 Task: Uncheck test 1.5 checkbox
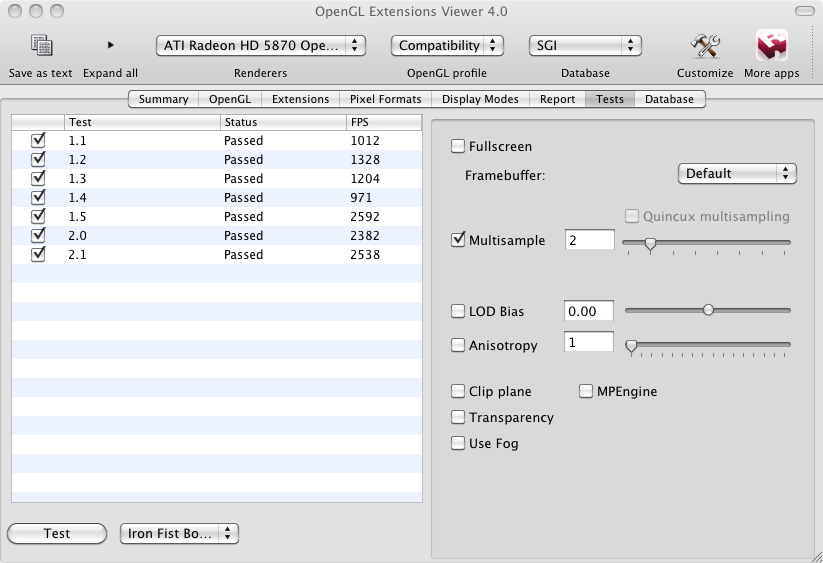click(38, 216)
